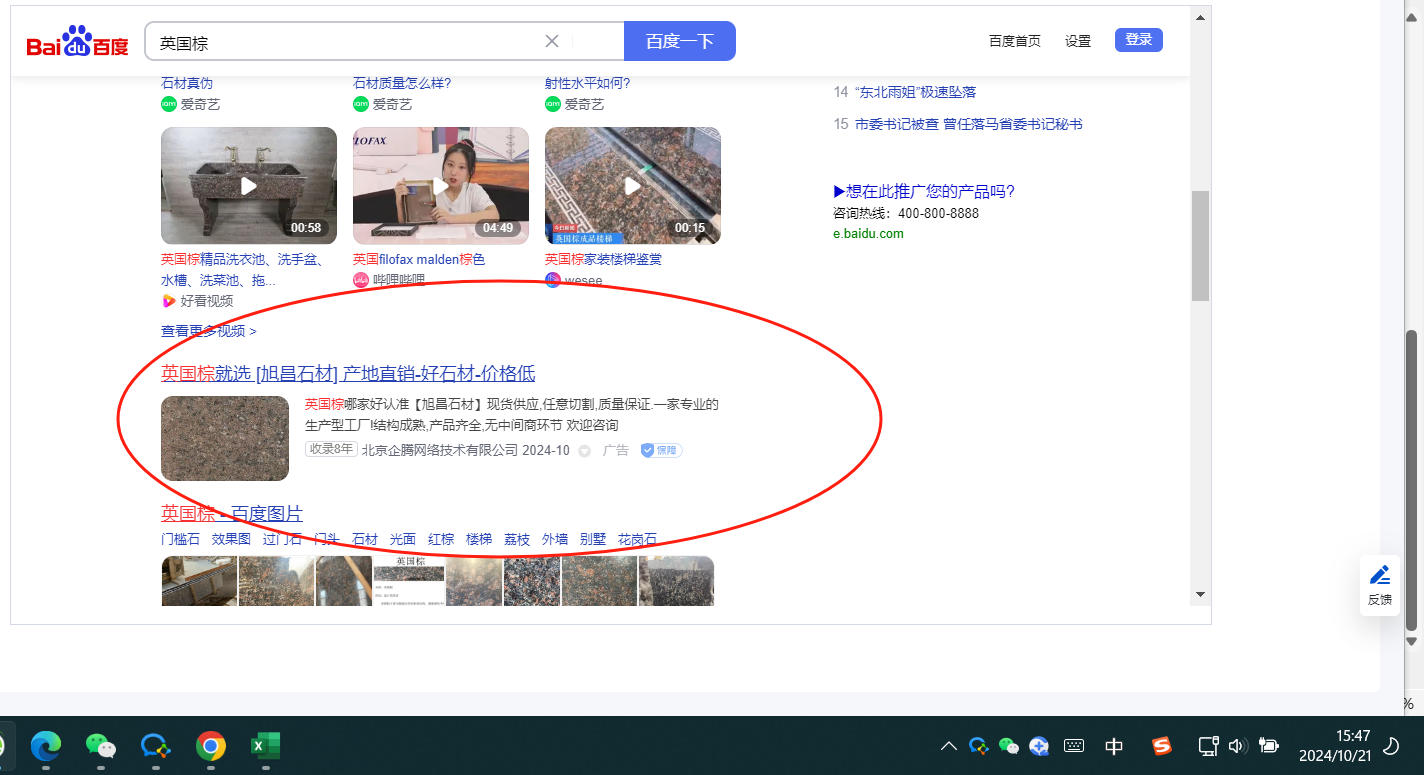Click the Baidu logo

click(78, 43)
